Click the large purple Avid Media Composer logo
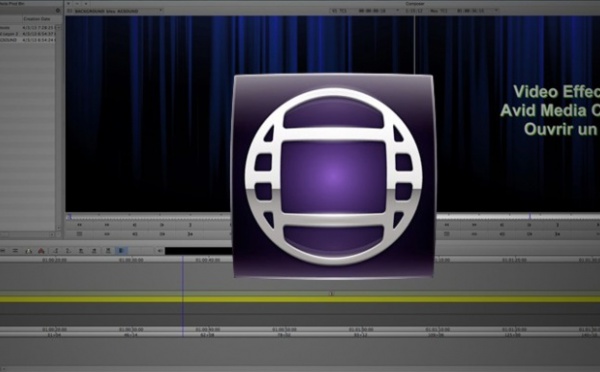Image resolution: width=600 pixels, height=372 pixels. [x=333, y=176]
